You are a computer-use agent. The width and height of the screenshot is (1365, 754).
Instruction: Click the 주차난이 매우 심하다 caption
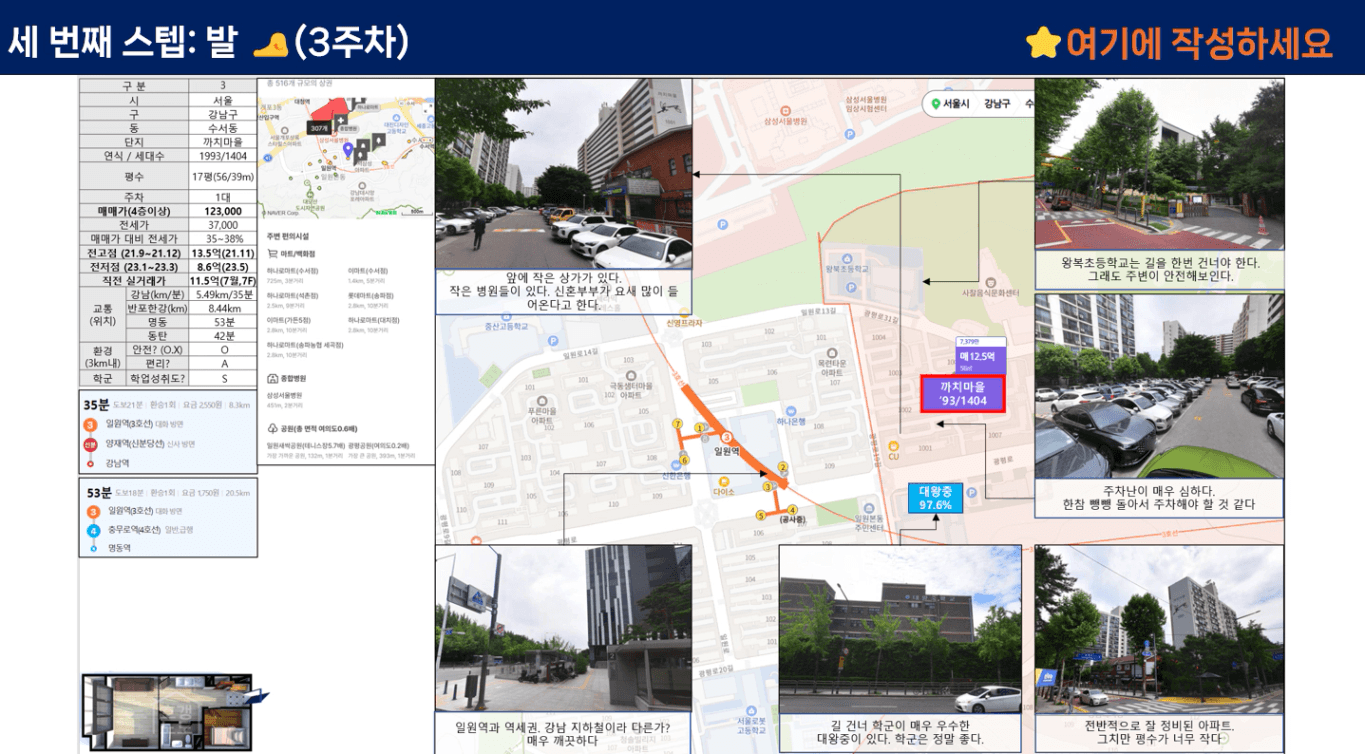pos(1158,497)
